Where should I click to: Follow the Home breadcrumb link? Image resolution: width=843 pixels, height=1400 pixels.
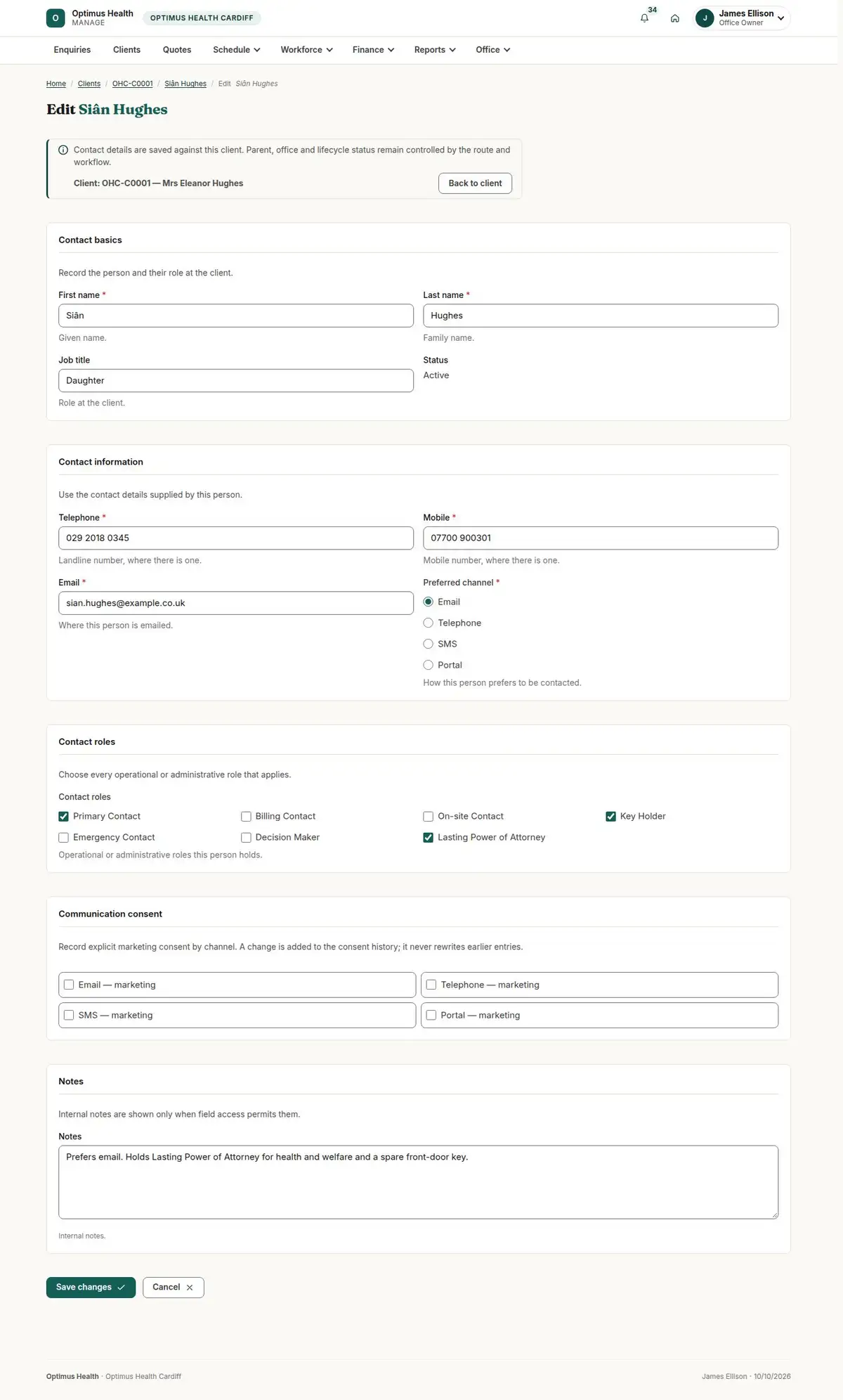point(56,84)
